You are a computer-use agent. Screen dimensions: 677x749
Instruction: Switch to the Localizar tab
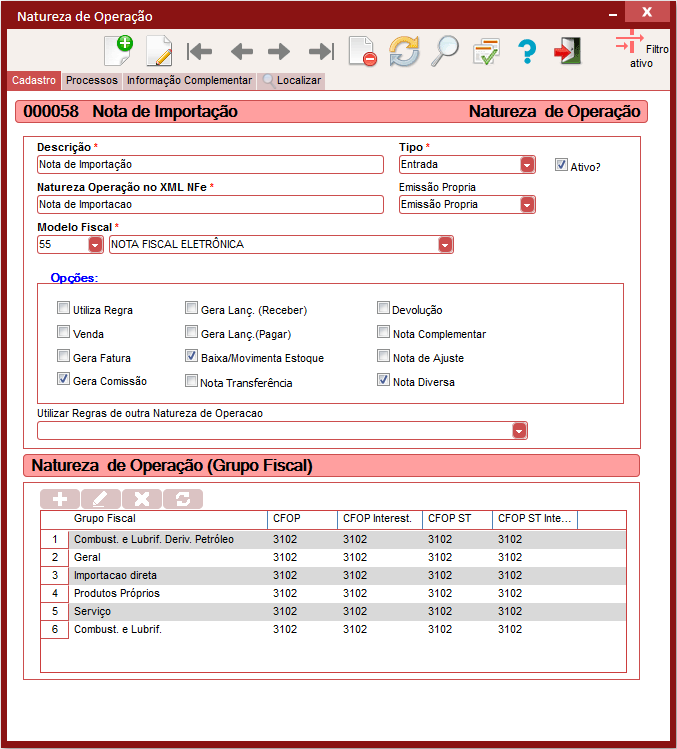(292, 80)
